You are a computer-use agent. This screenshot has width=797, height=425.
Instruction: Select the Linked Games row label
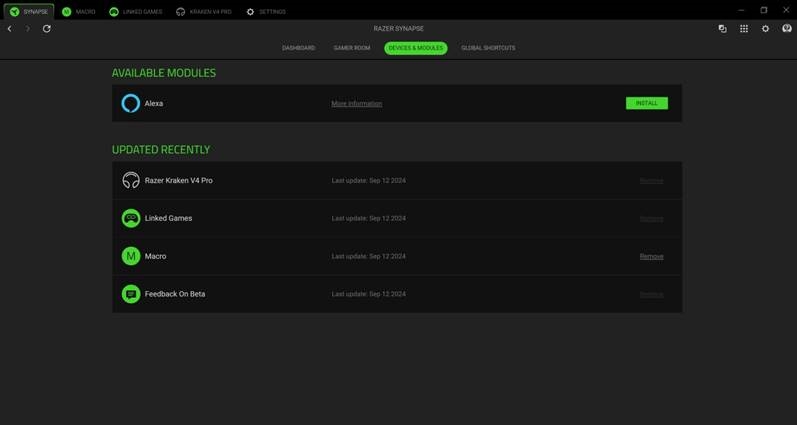coord(168,218)
